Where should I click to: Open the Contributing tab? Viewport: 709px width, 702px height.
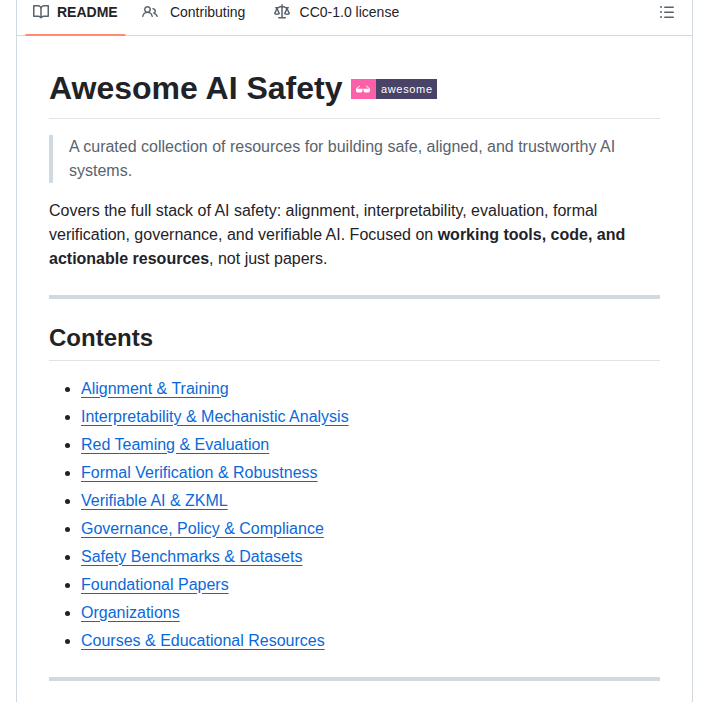(x=194, y=12)
